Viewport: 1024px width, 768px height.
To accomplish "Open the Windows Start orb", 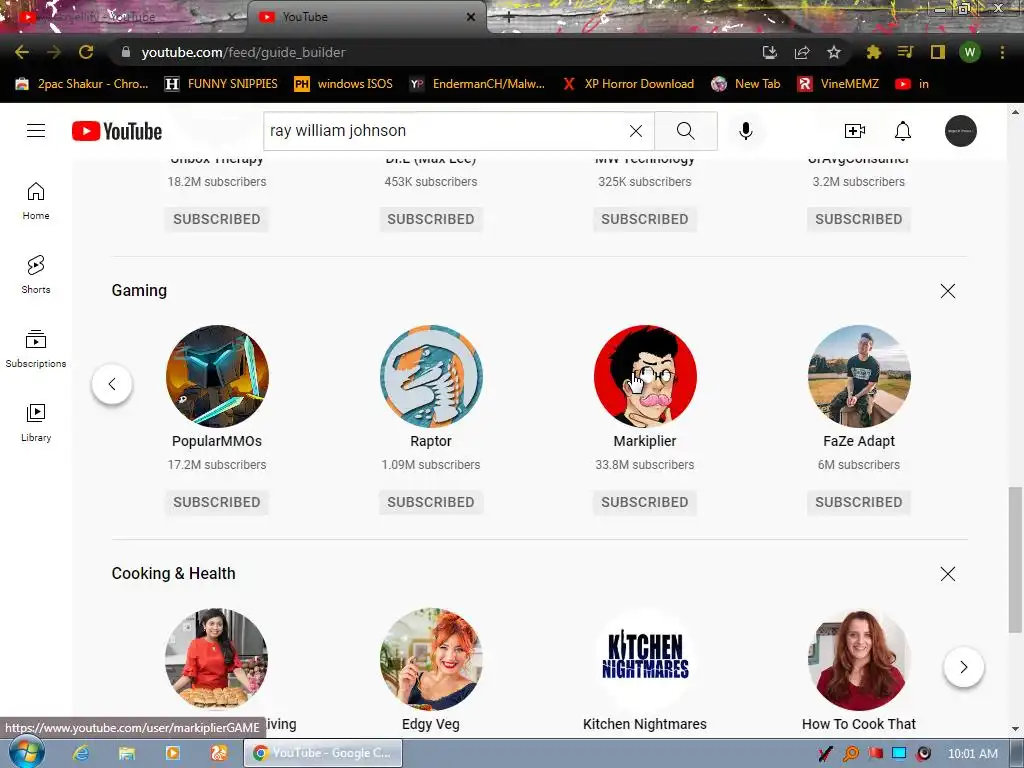I will pyautogui.click(x=26, y=753).
